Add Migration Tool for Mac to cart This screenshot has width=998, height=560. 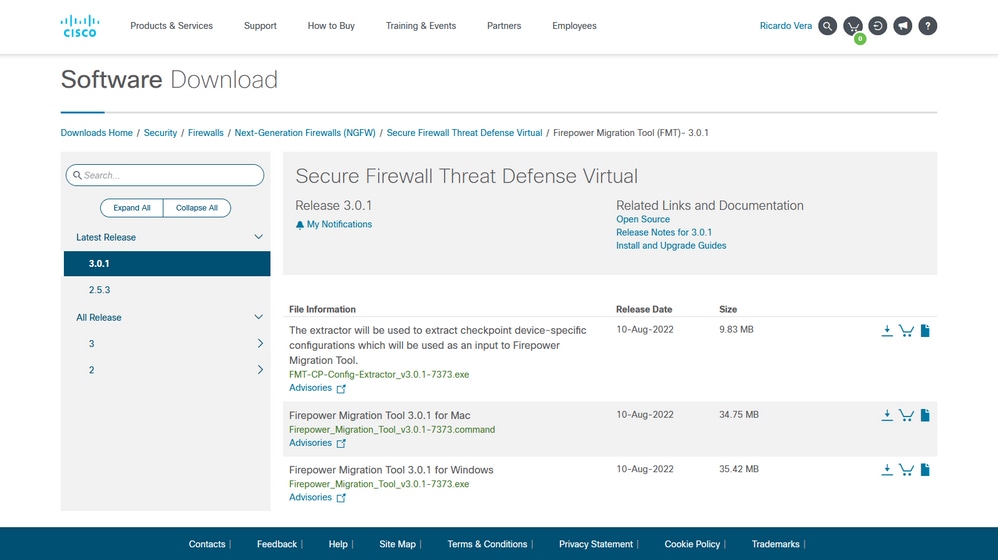point(906,416)
